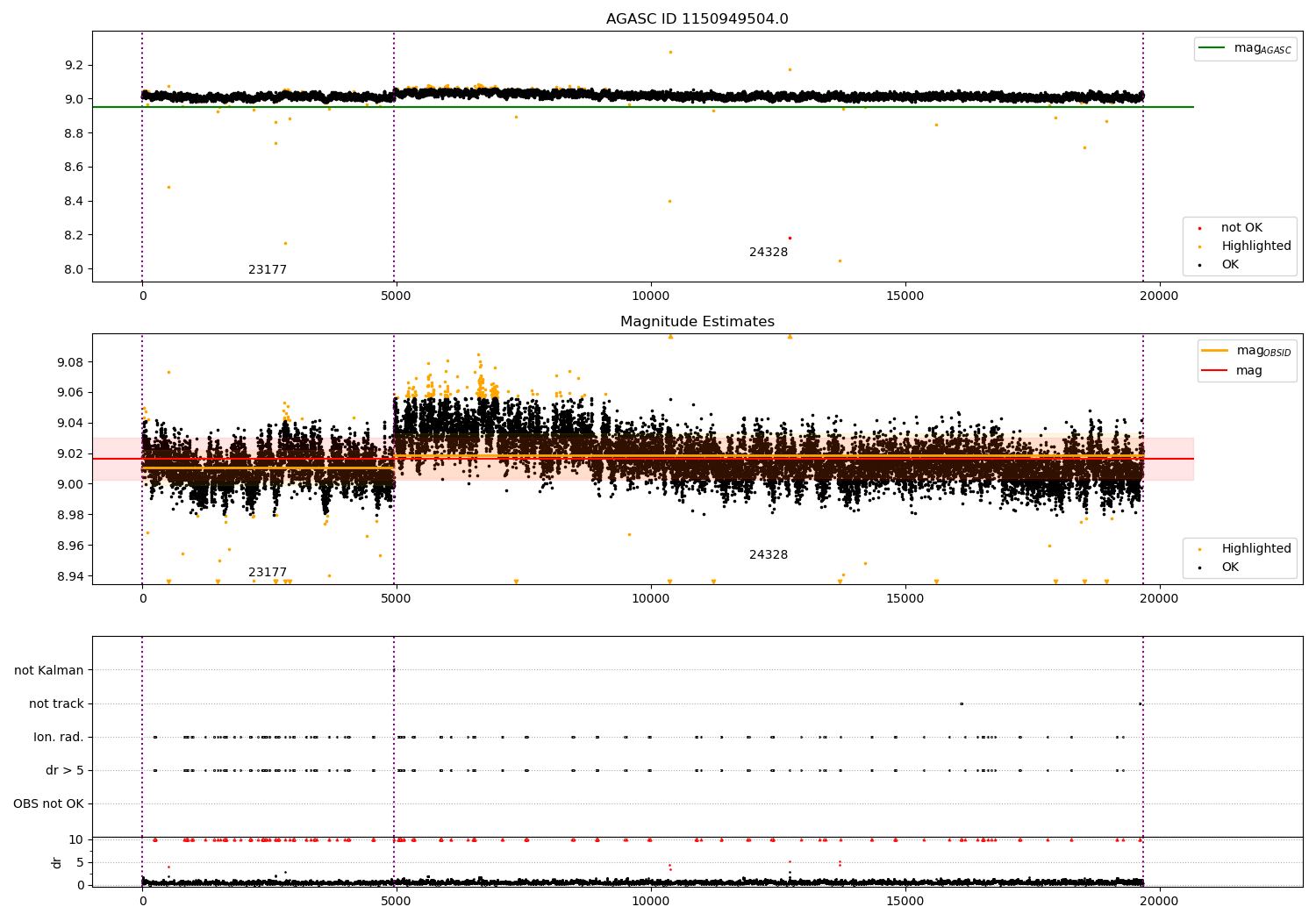This screenshot has height=921, width=1316.
Task: Click the 8.4 y-axis tick label
Action: tap(75, 201)
